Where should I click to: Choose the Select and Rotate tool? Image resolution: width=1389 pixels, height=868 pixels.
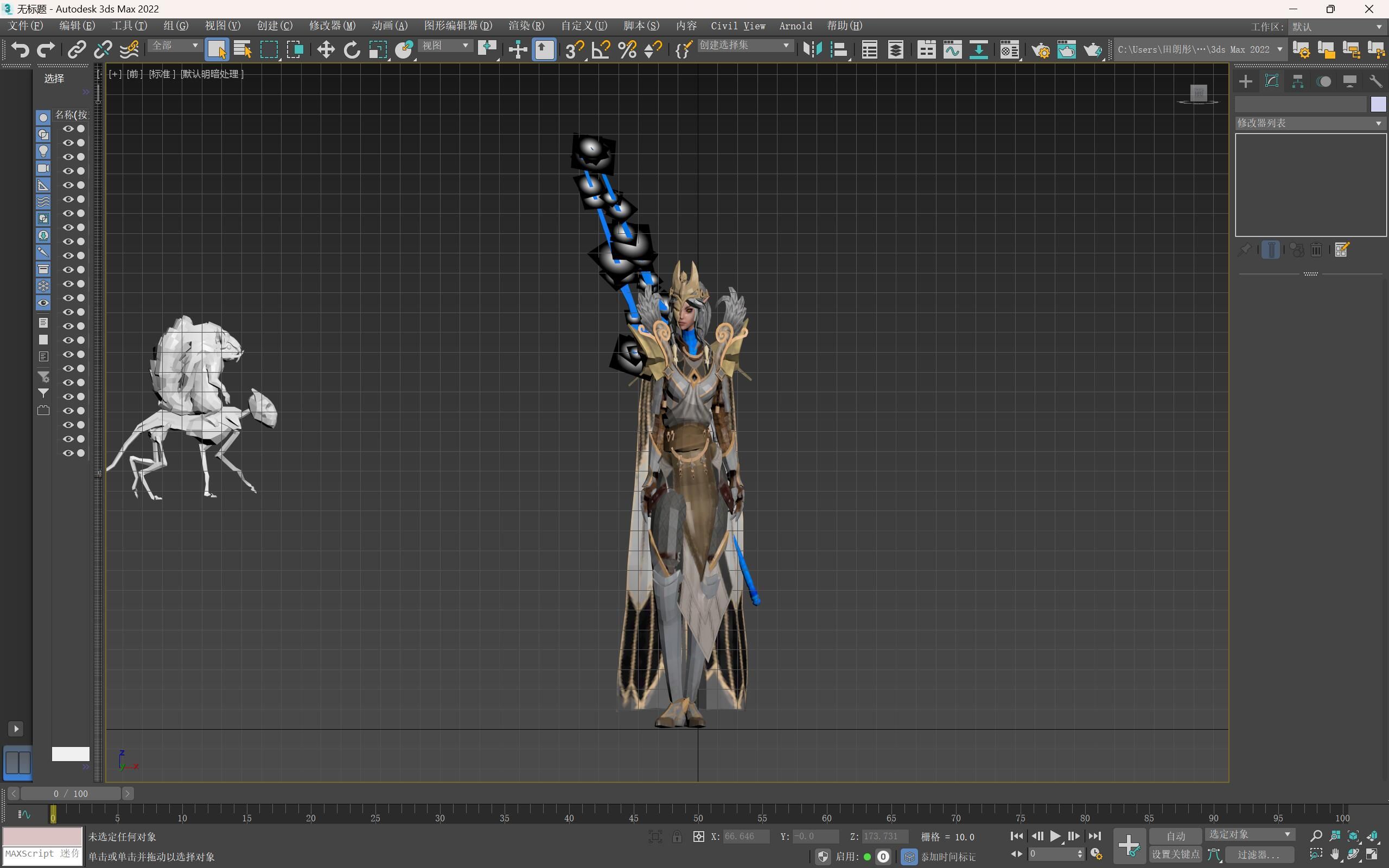[352, 50]
